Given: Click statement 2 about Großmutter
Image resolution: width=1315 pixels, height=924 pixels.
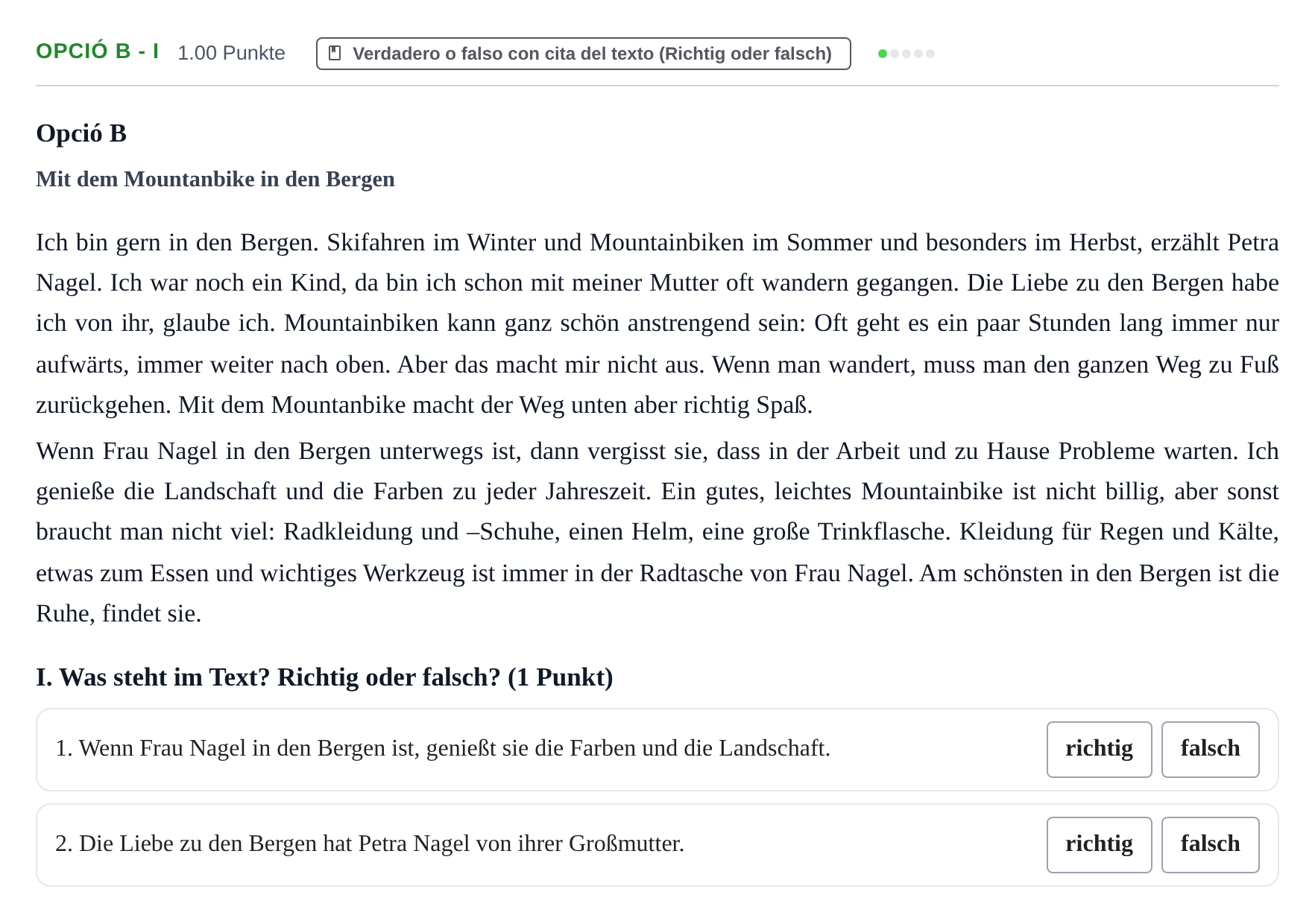Looking at the screenshot, I should click(370, 844).
